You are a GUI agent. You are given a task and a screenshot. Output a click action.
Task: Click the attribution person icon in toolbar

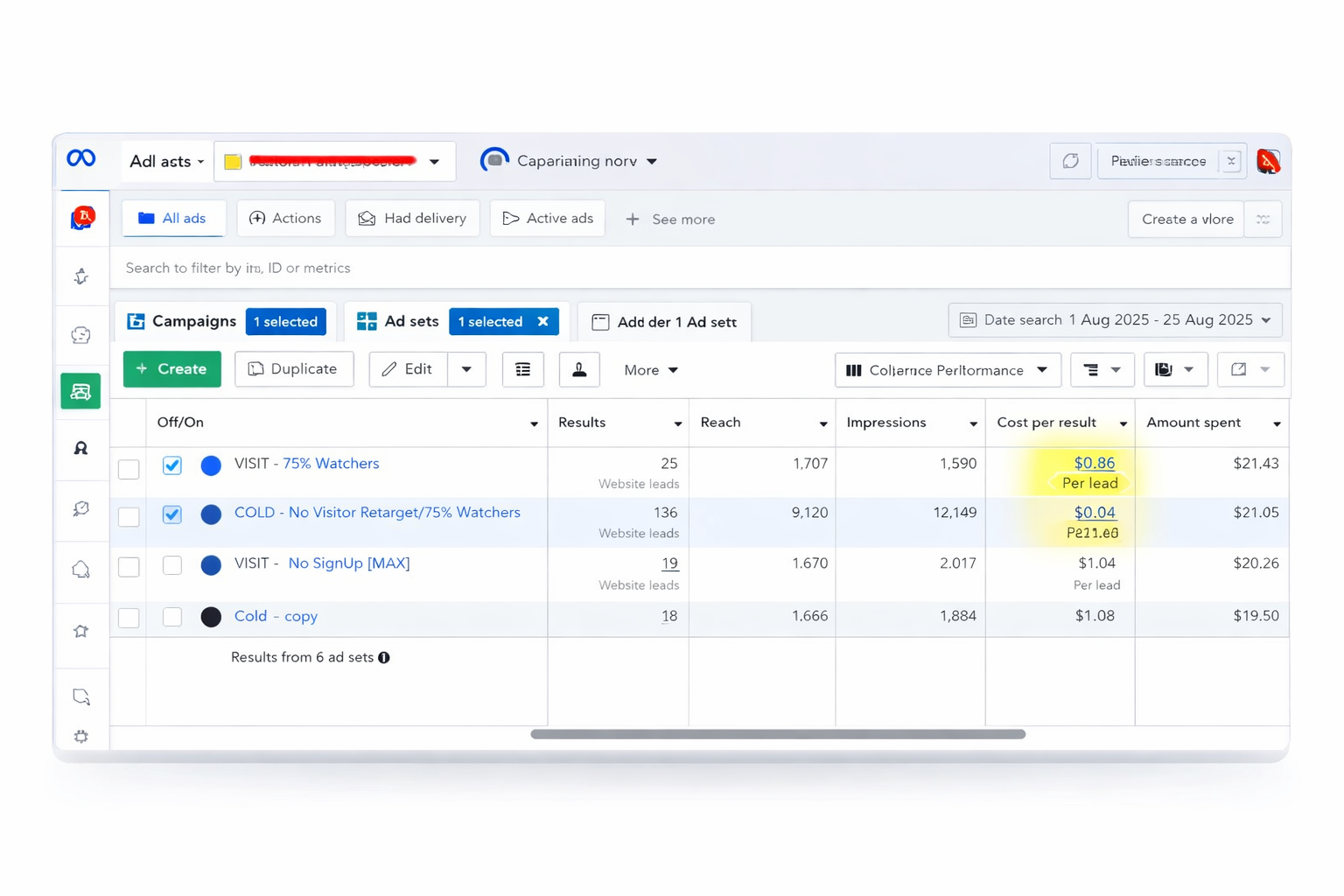point(579,369)
